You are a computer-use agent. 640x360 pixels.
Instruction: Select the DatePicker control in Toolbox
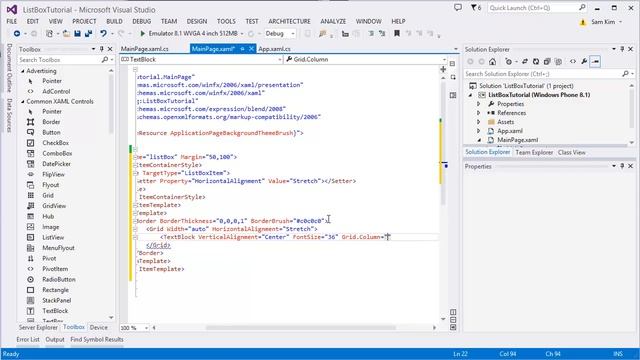click(56, 164)
